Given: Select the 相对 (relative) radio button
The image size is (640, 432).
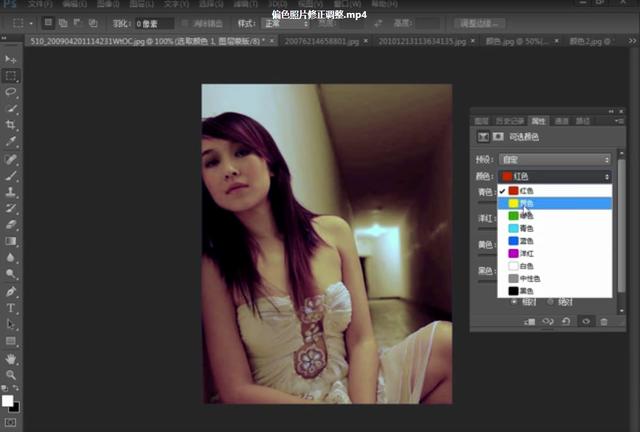Looking at the screenshot, I should pyautogui.click(x=516, y=301).
